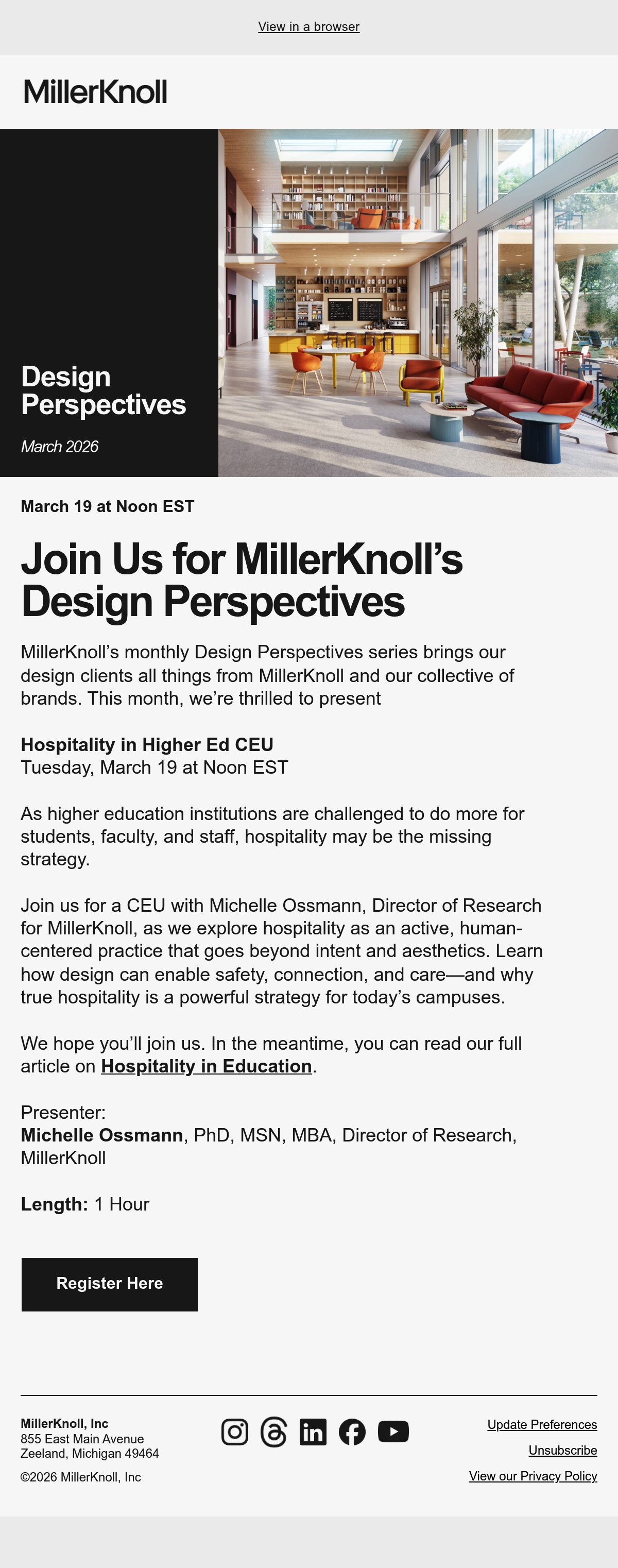This screenshot has height=1568, width=618.
Task: Click the campus lounge hero image
Action: 418,302
